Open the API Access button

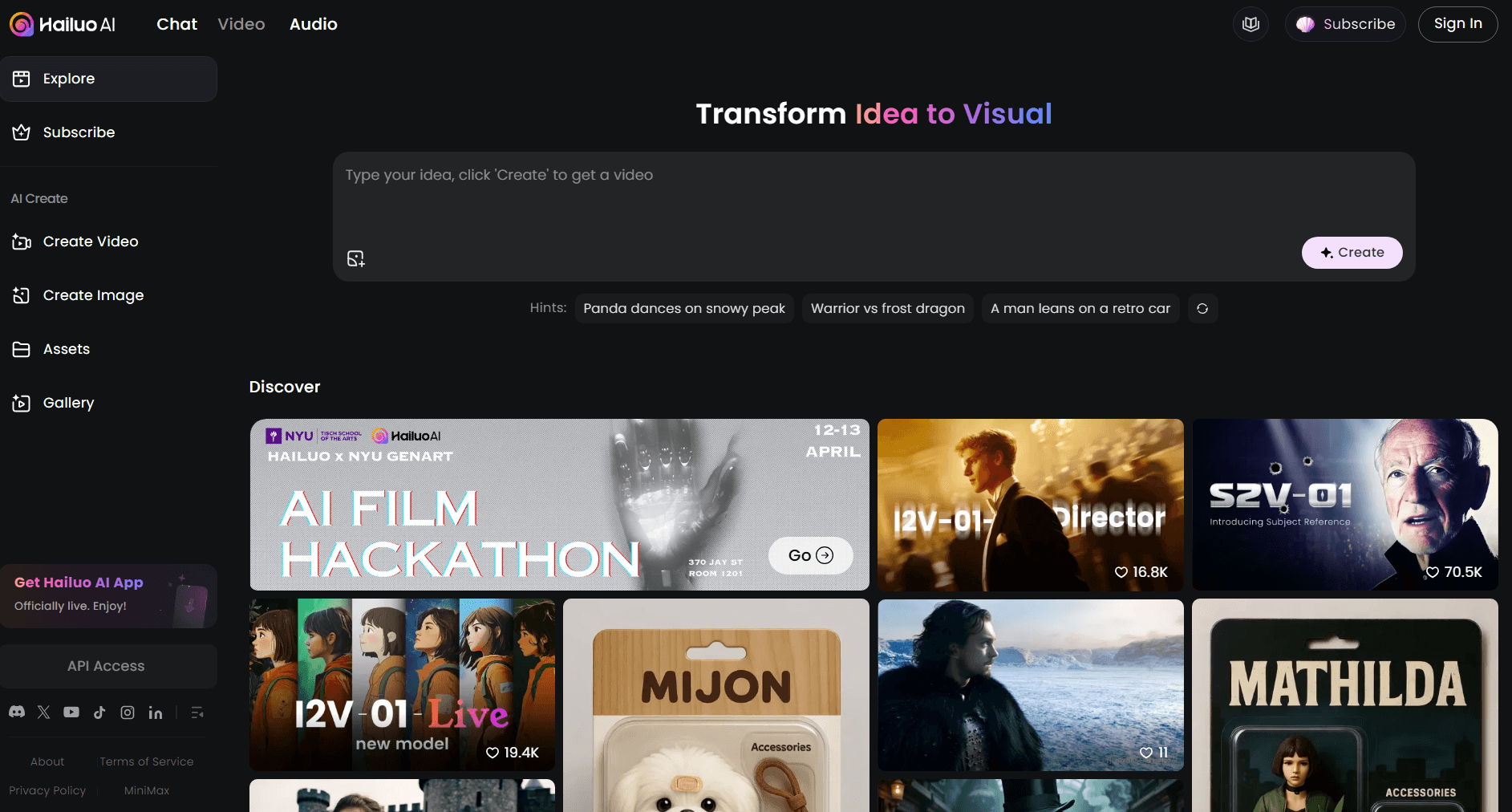pyautogui.click(x=108, y=666)
